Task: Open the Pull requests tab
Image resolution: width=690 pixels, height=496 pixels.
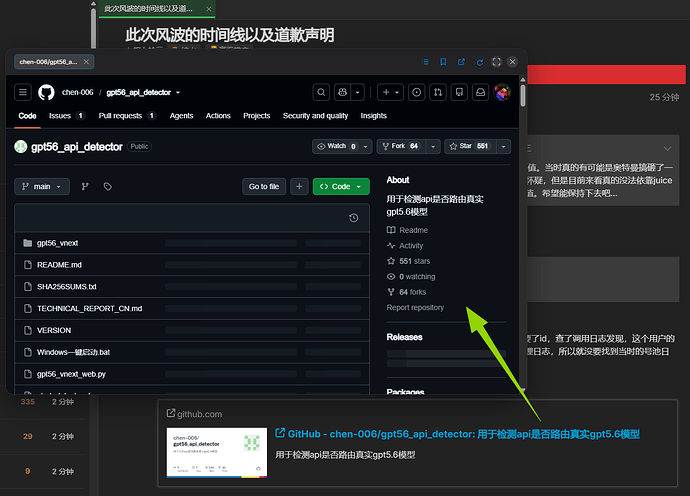Action: click(x=127, y=116)
